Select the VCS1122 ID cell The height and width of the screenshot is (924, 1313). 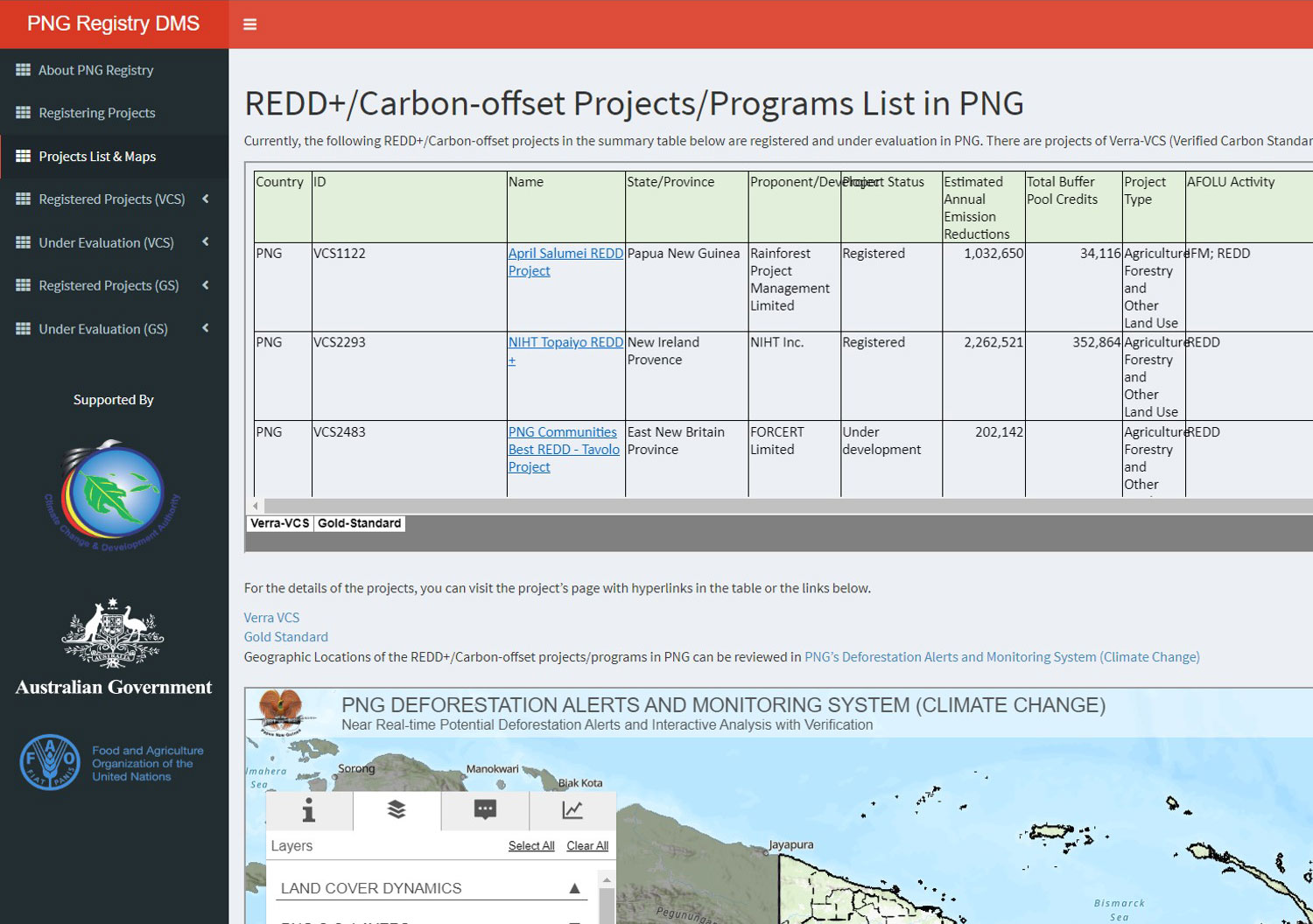[409, 287]
